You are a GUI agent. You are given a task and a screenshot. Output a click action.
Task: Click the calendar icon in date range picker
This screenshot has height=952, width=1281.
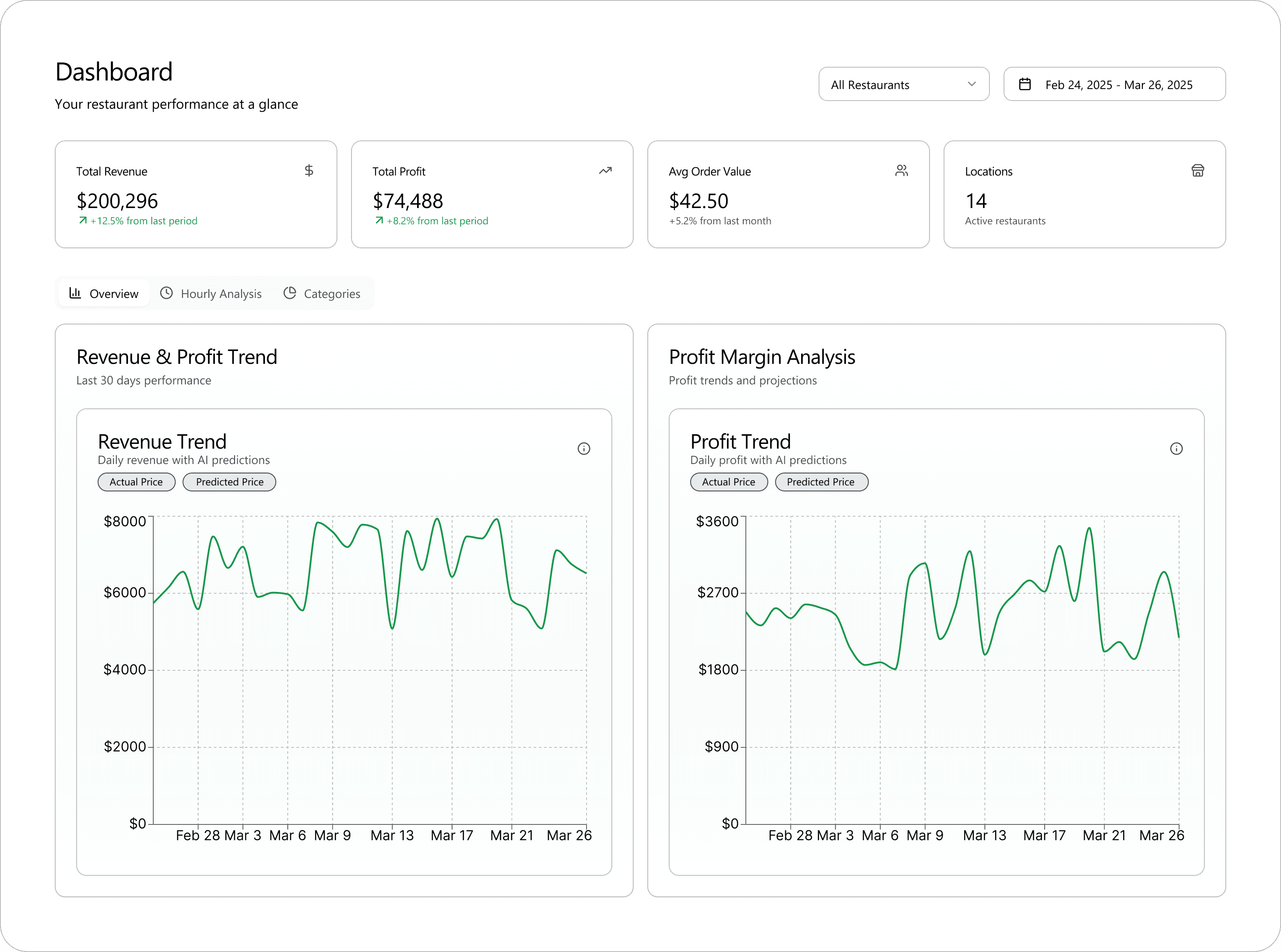(1025, 84)
